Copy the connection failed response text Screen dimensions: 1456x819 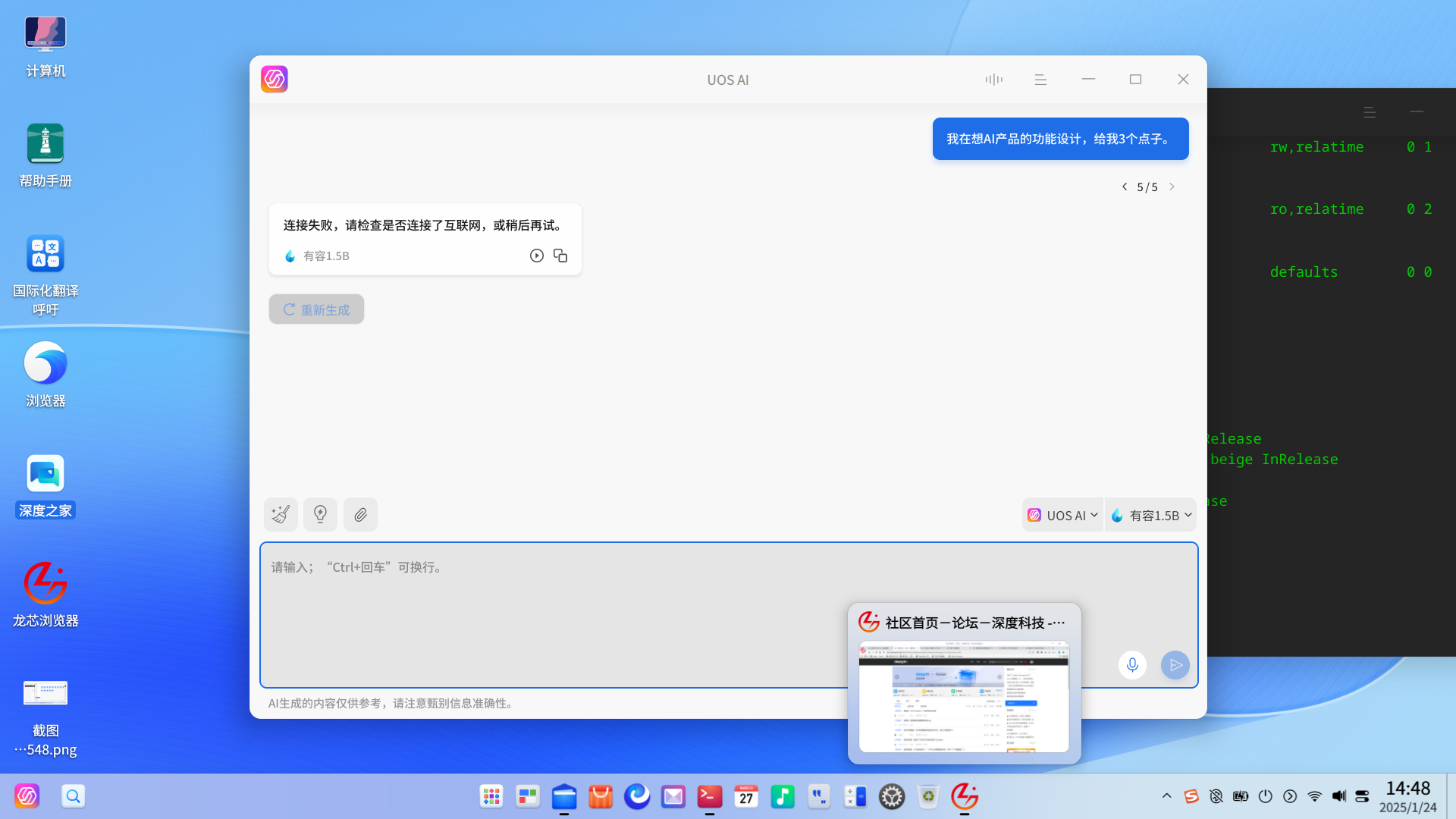click(x=560, y=256)
